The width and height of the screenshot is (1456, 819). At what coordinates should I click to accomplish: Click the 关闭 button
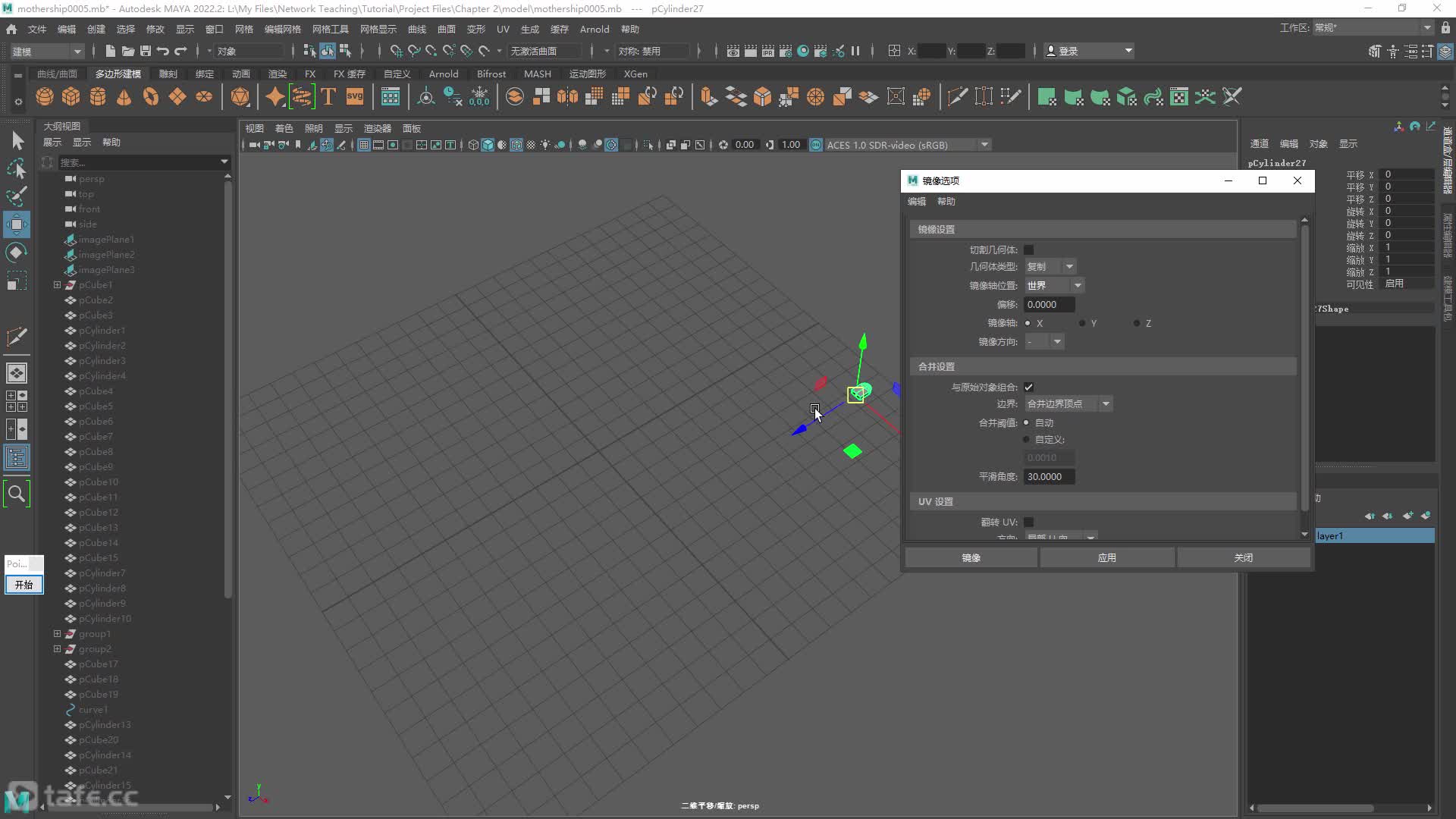click(1244, 557)
